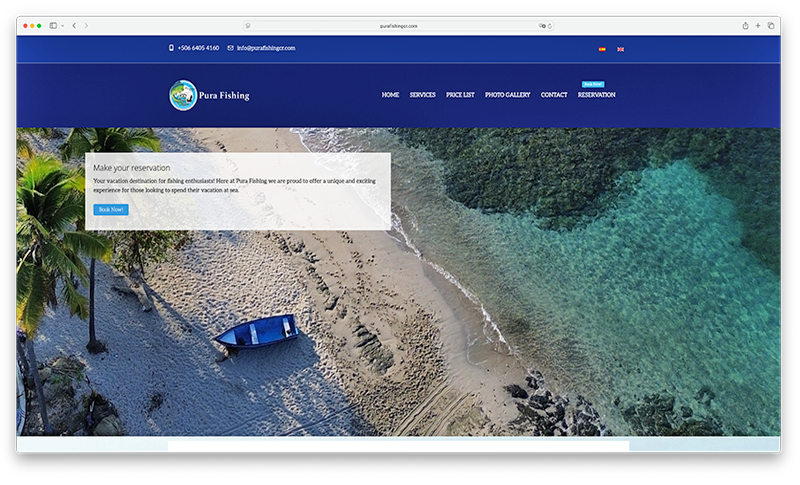This screenshot has height=485, width=800.
Task: Click the translate icon in address bar
Action: coord(542,25)
